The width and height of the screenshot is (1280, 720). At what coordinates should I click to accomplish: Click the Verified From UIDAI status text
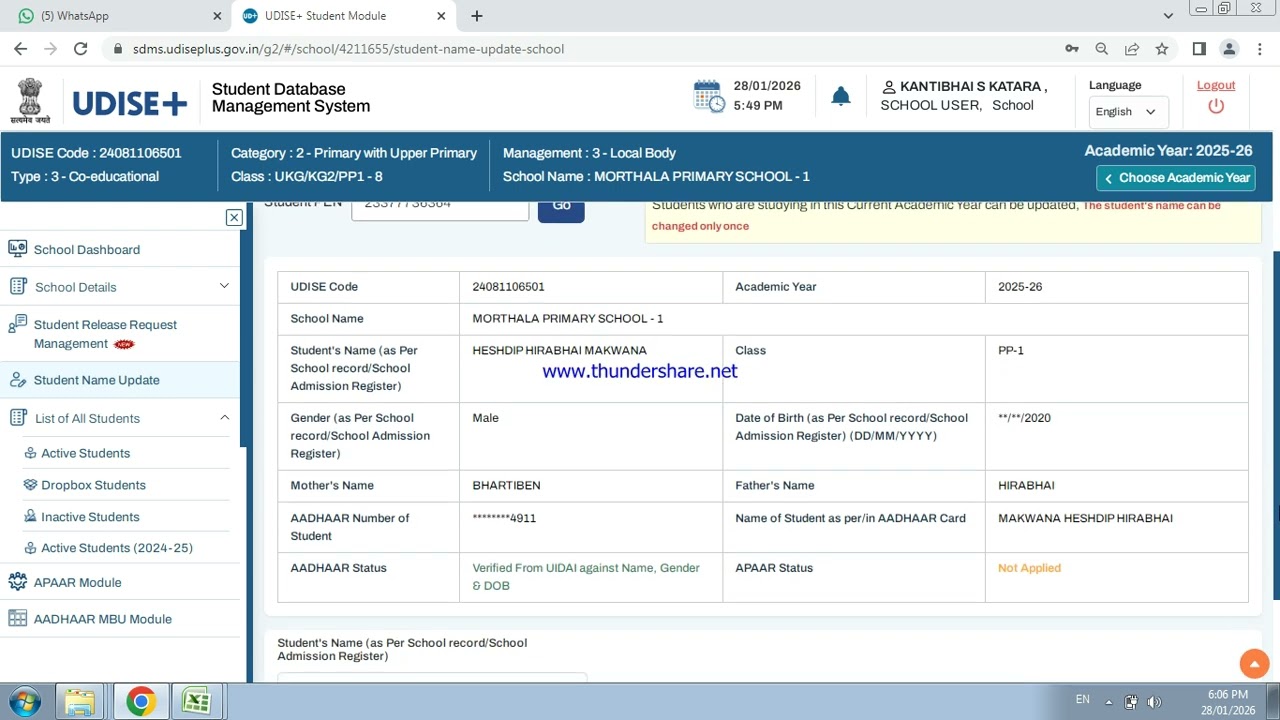[586, 576]
